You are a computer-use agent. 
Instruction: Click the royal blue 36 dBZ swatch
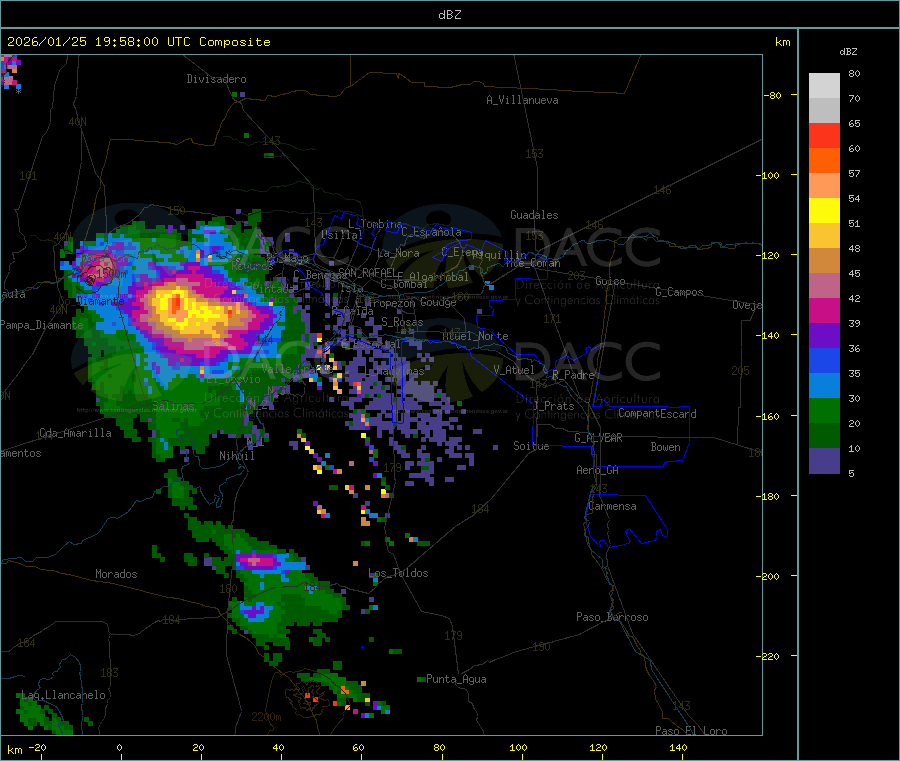(x=824, y=360)
